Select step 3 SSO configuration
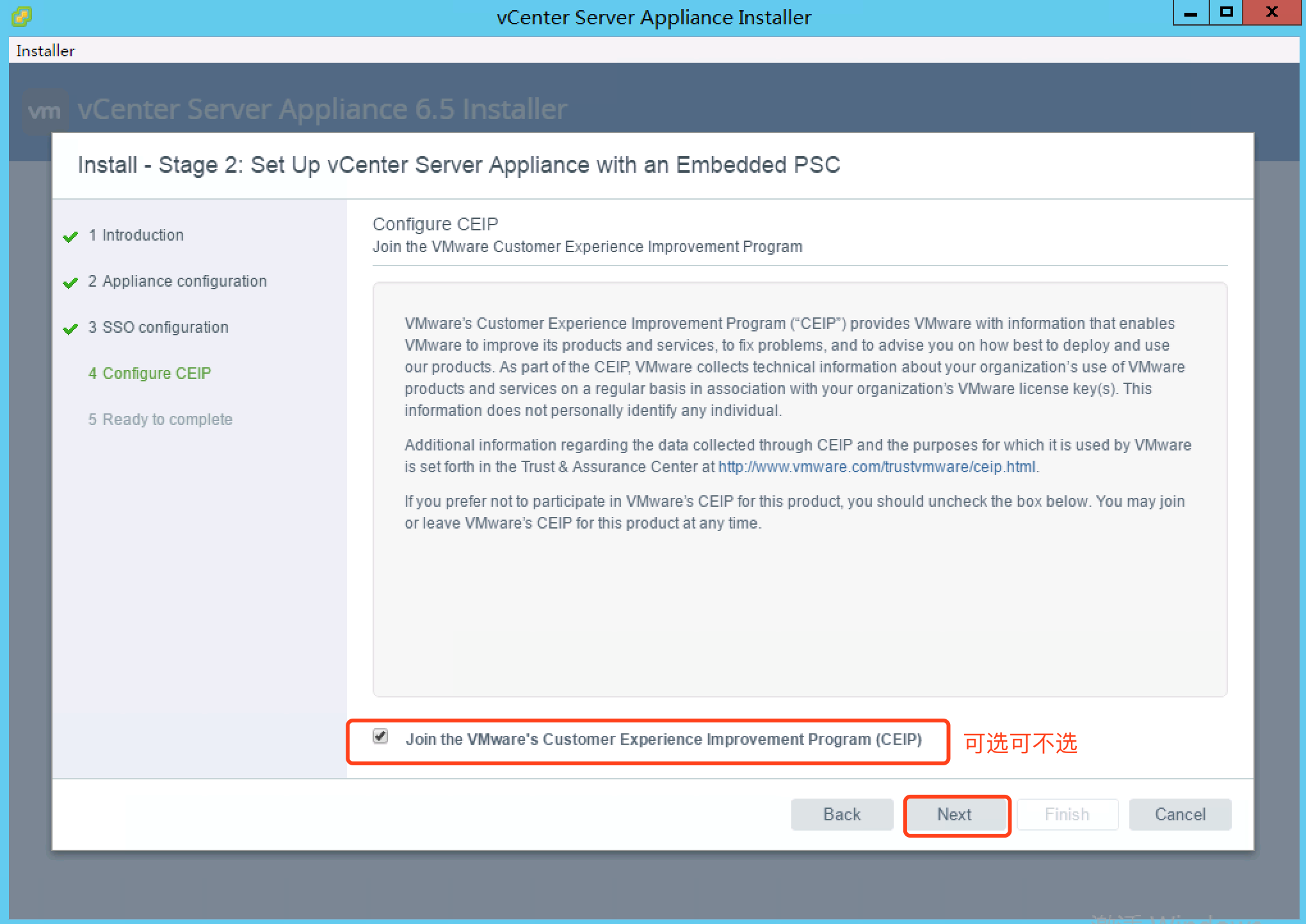 click(158, 328)
